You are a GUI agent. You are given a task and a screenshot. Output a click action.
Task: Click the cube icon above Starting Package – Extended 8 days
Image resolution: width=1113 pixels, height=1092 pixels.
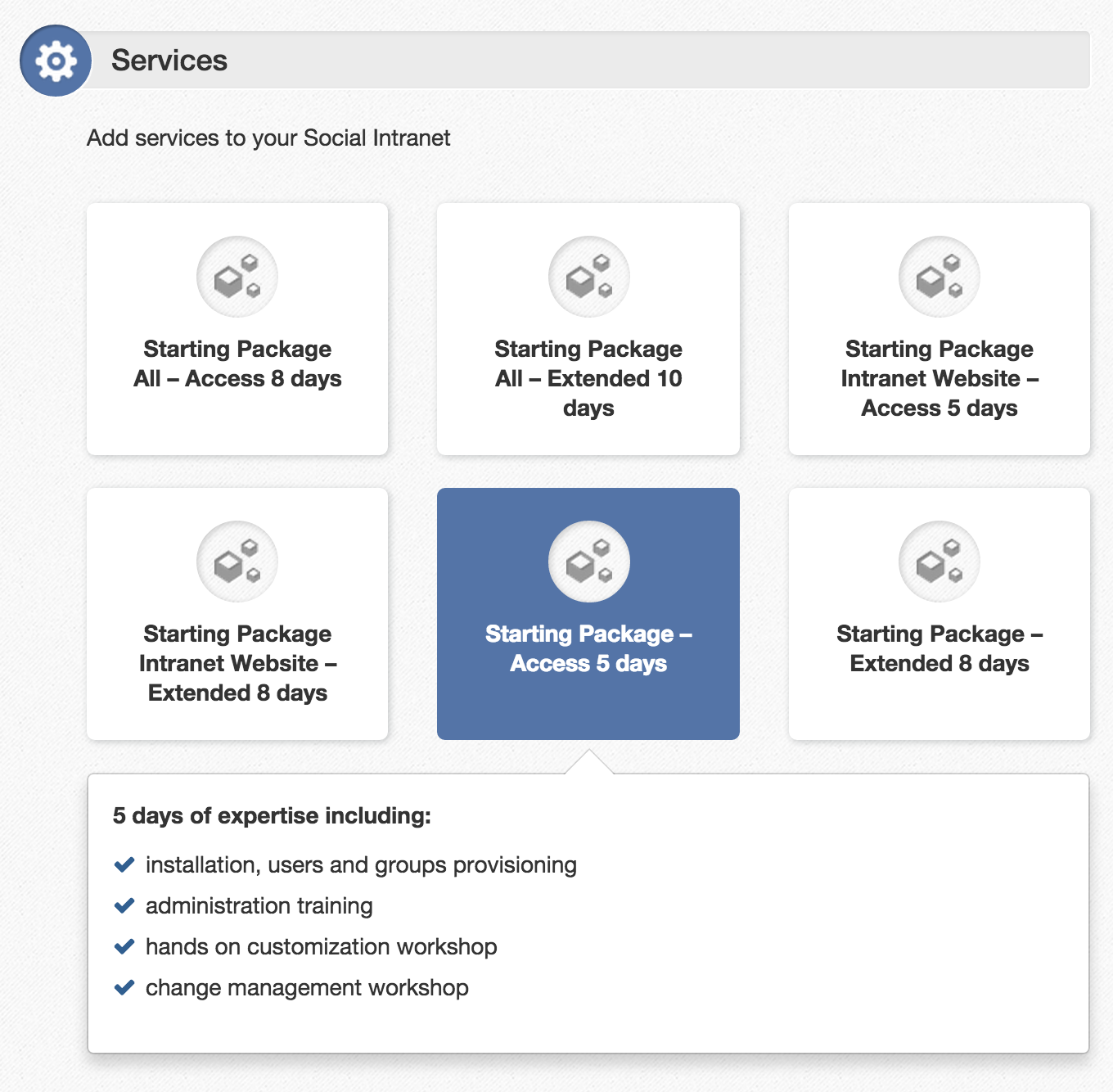click(x=939, y=562)
